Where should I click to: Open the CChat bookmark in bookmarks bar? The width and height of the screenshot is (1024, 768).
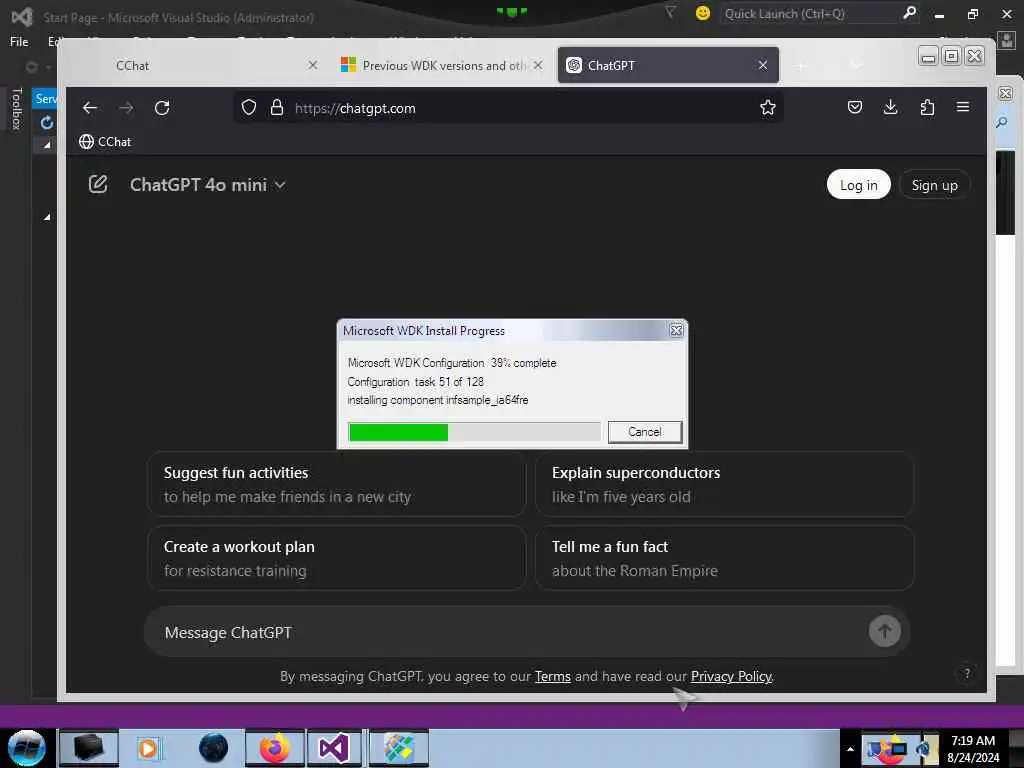[105, 142]
